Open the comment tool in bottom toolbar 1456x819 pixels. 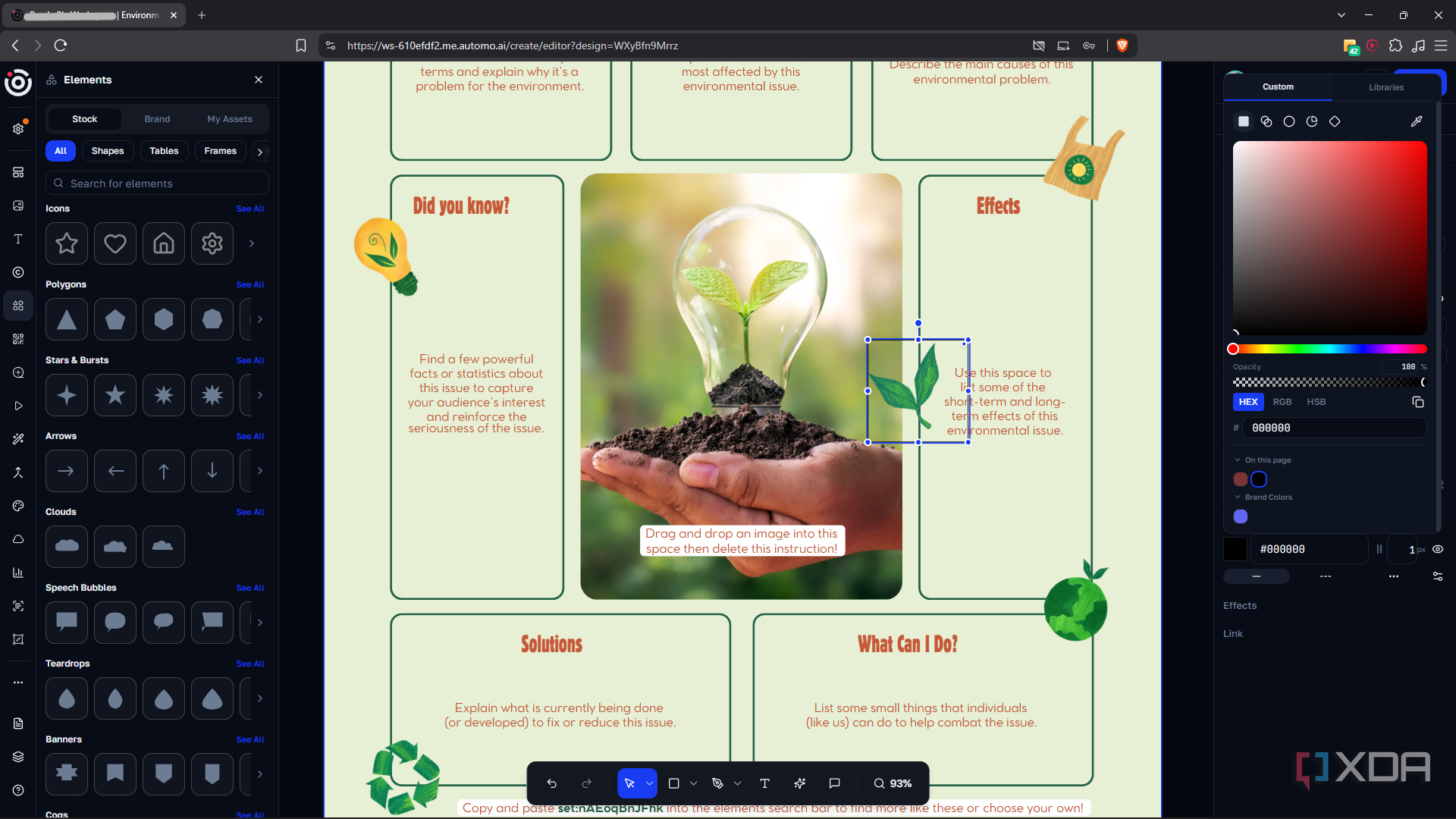point(834,783)
